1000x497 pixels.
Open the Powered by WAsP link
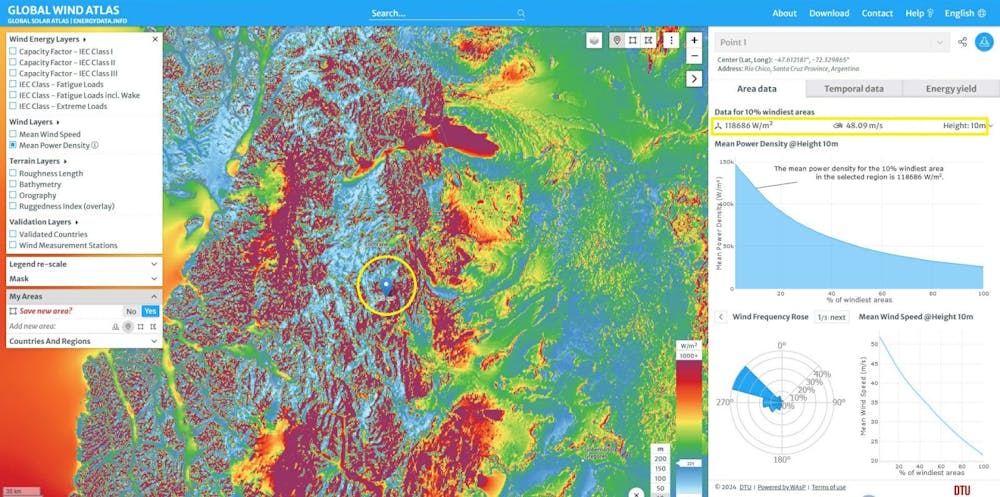coord(782,487)
